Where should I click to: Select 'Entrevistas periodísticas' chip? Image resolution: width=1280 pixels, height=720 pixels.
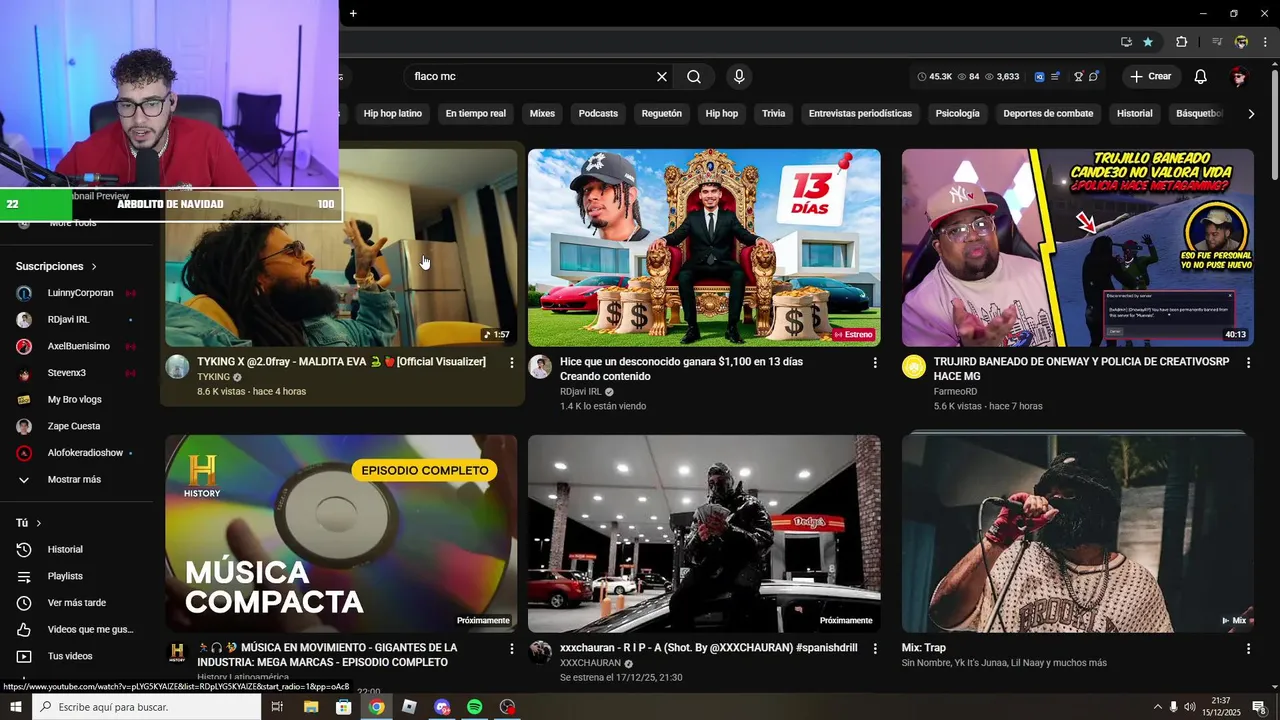tap(860, 114)
